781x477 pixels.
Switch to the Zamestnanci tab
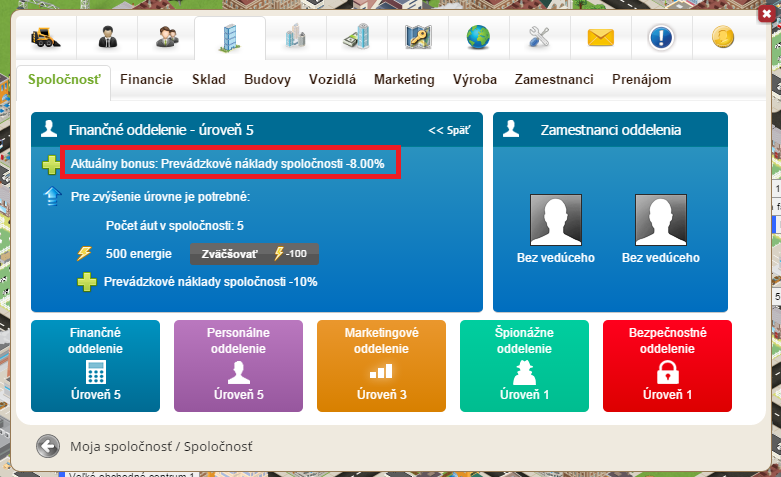(554, 80)
